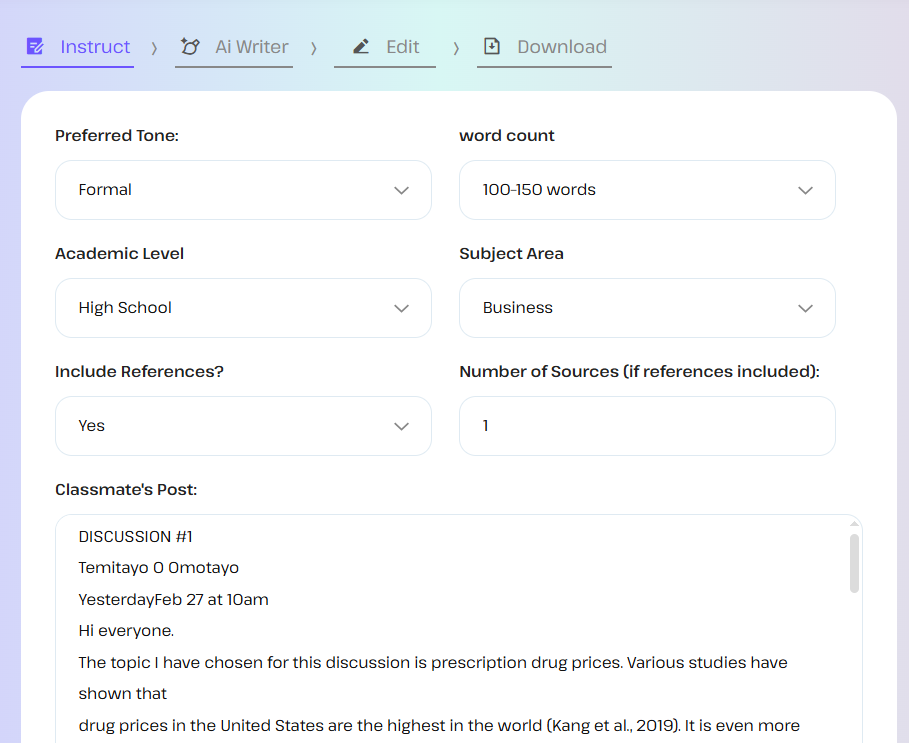Image resolution: width=909 pixels, height=743 pixels.
Task: Click the scrollbar thumb in Classmate's Post box
Action: pyautogui.click(x=854, y=563)
